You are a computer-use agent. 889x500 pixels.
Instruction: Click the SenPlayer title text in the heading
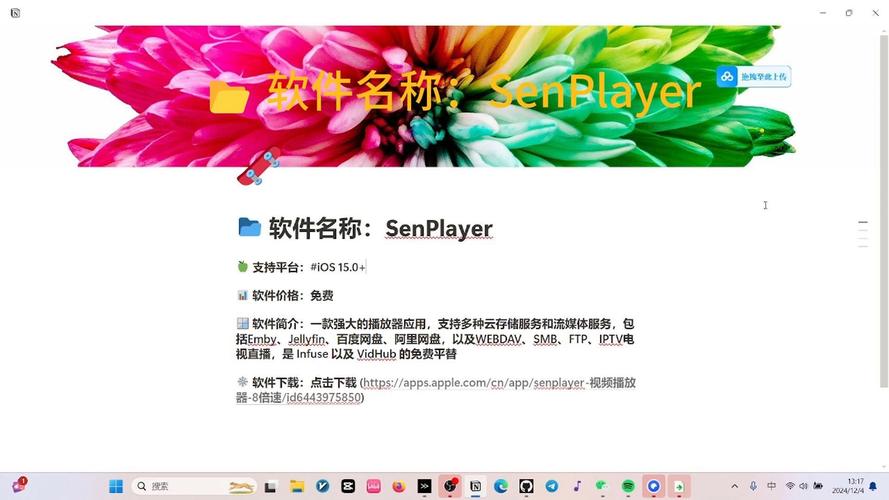click(439, 228)
